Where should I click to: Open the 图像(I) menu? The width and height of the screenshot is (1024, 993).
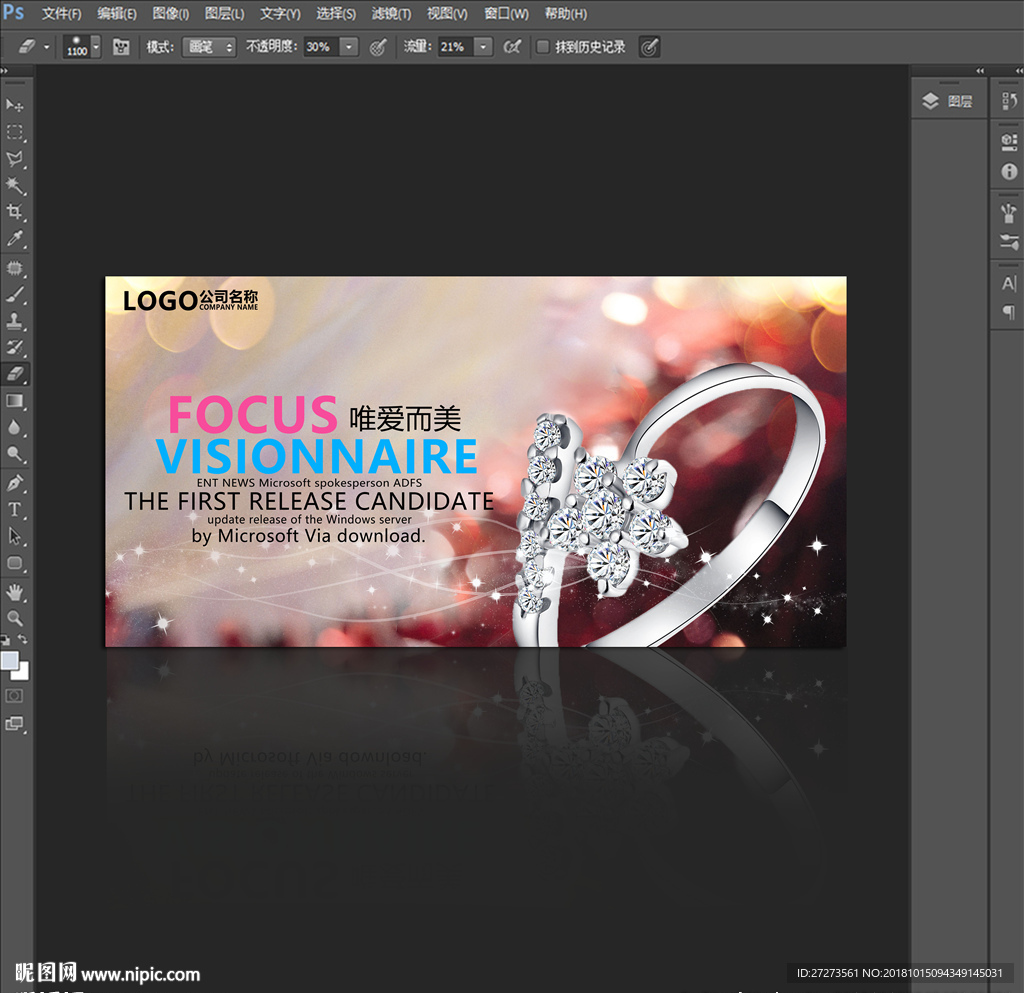[171, 14]
